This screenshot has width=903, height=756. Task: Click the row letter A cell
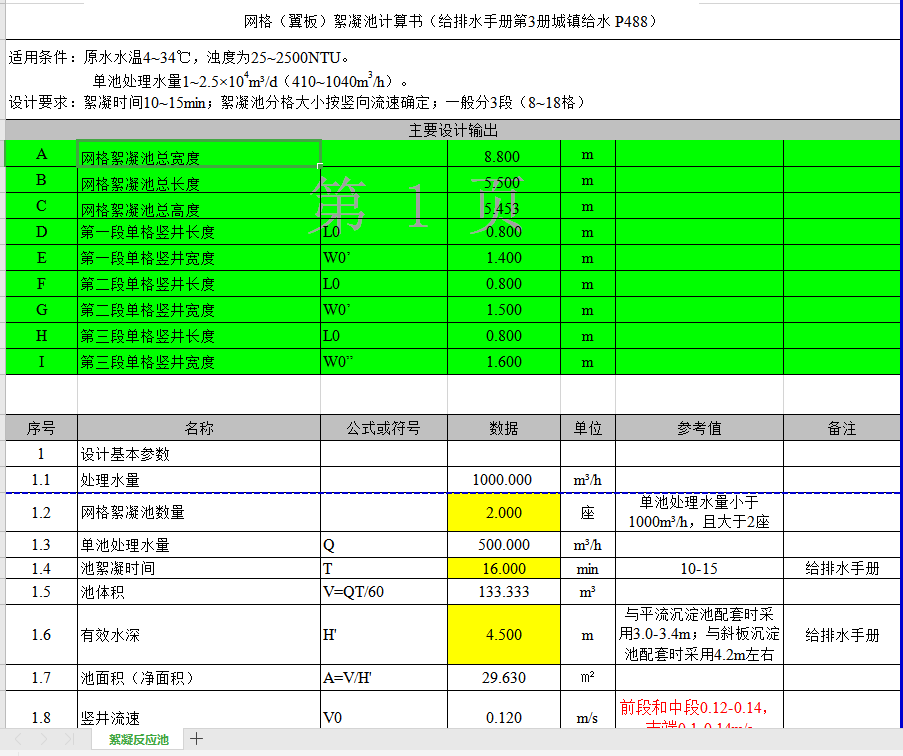(41, 154)
